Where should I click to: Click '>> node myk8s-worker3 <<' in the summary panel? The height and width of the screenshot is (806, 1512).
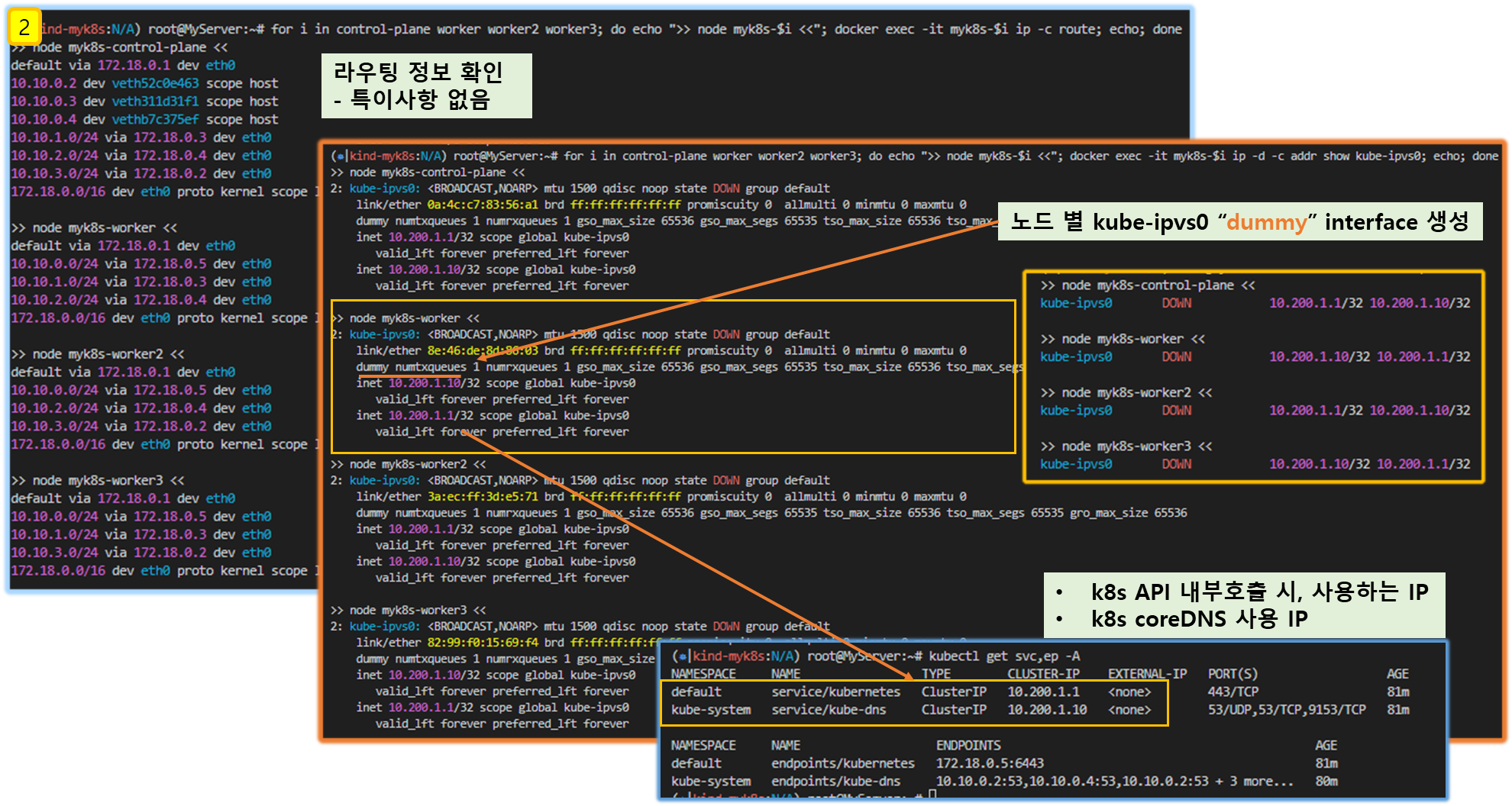[1126, 447]
